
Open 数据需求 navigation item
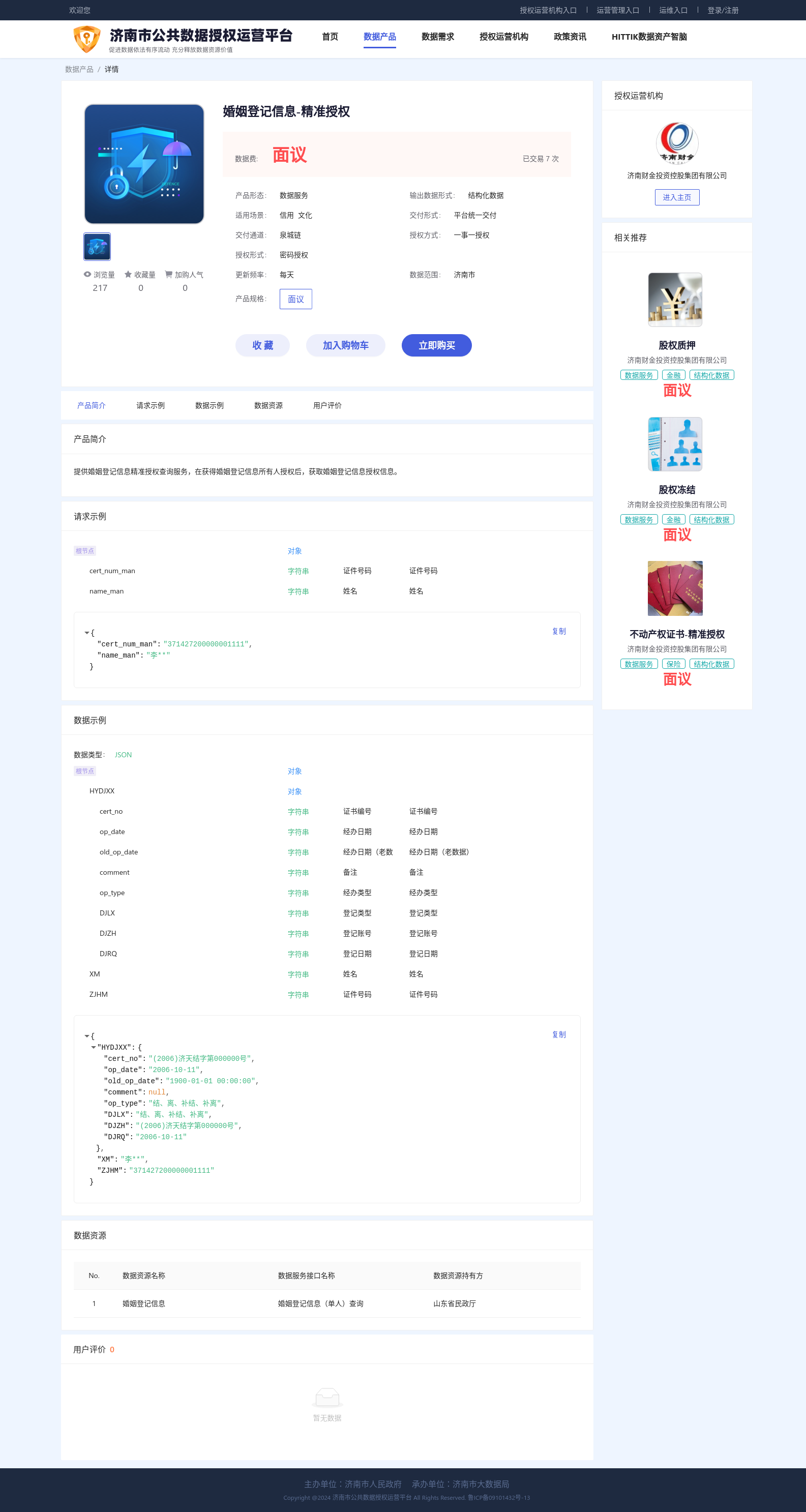[x=438, y=37]
